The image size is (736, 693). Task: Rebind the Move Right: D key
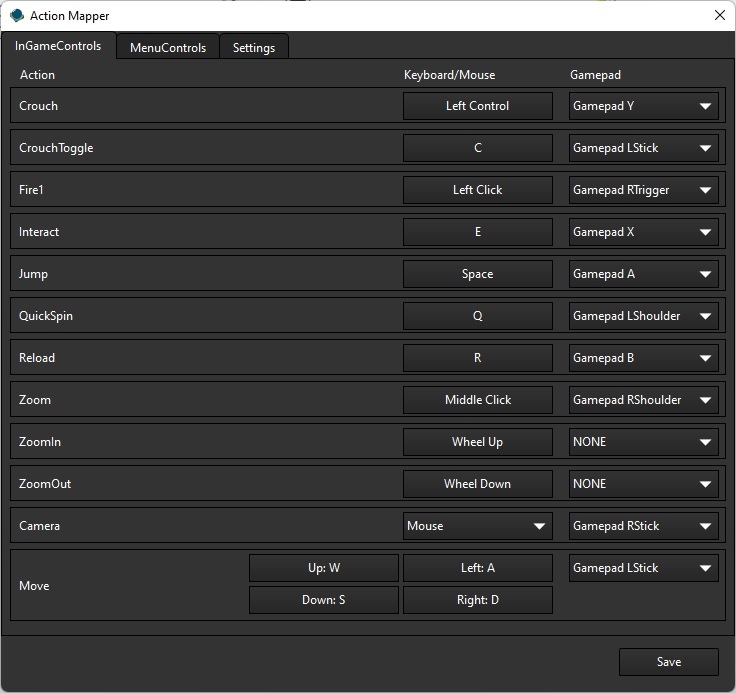(x=477, y=600)
